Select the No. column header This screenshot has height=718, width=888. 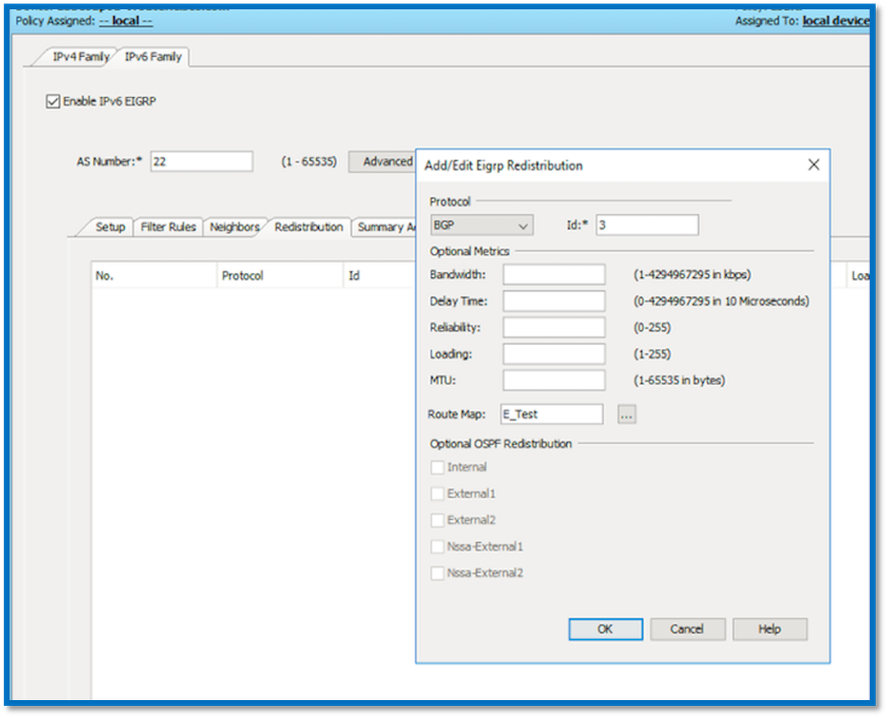tap(154, 276)
